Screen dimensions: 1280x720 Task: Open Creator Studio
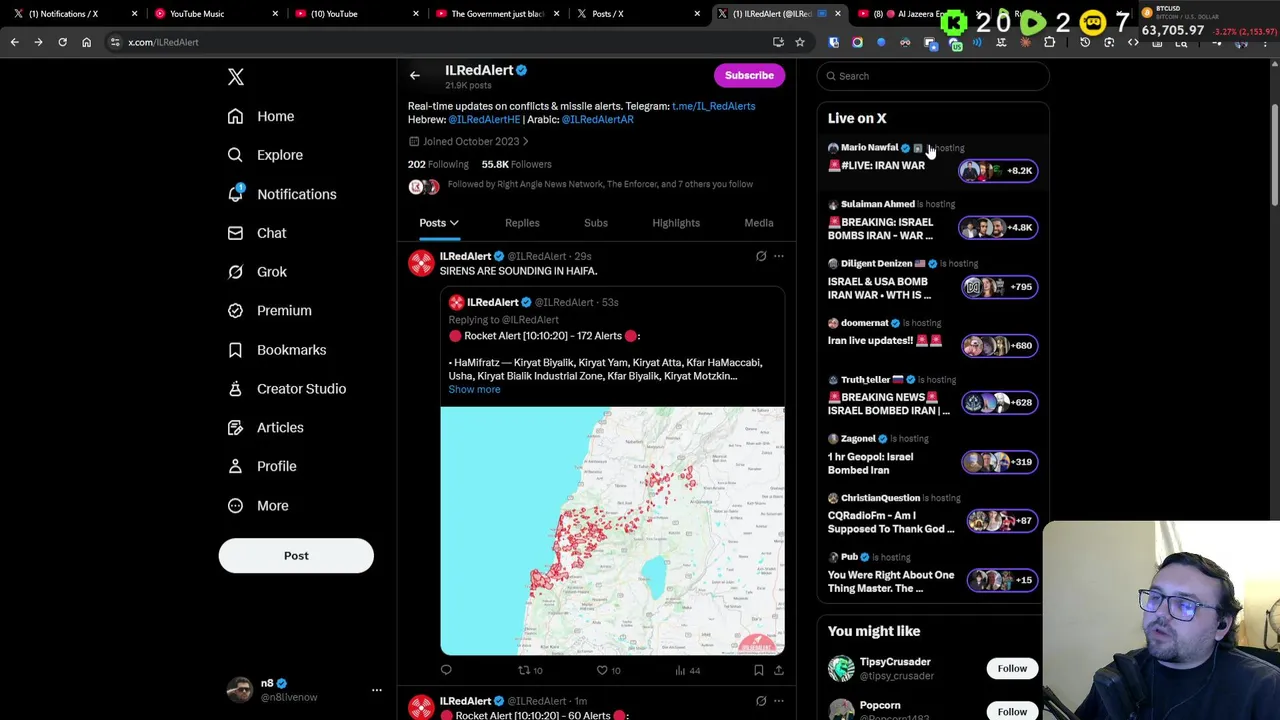(287, 388)
